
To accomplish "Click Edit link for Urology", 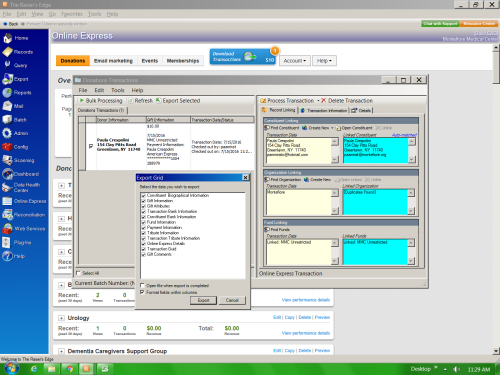I will (277, 317).
